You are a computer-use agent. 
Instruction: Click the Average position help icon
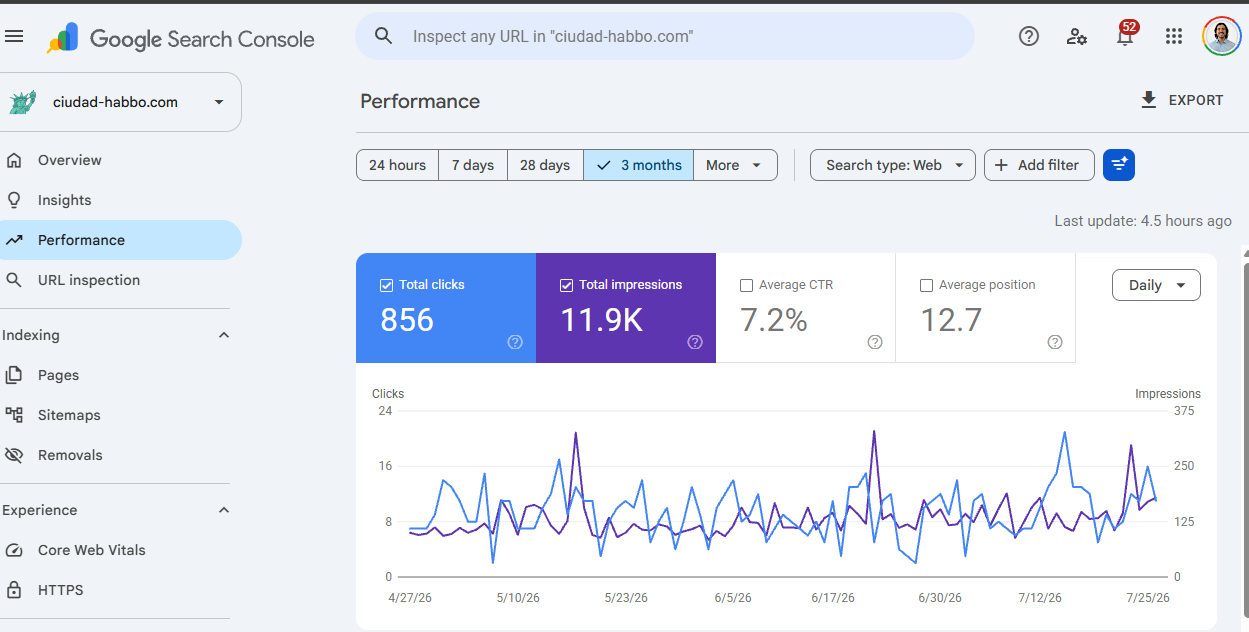pos(1055,342)
